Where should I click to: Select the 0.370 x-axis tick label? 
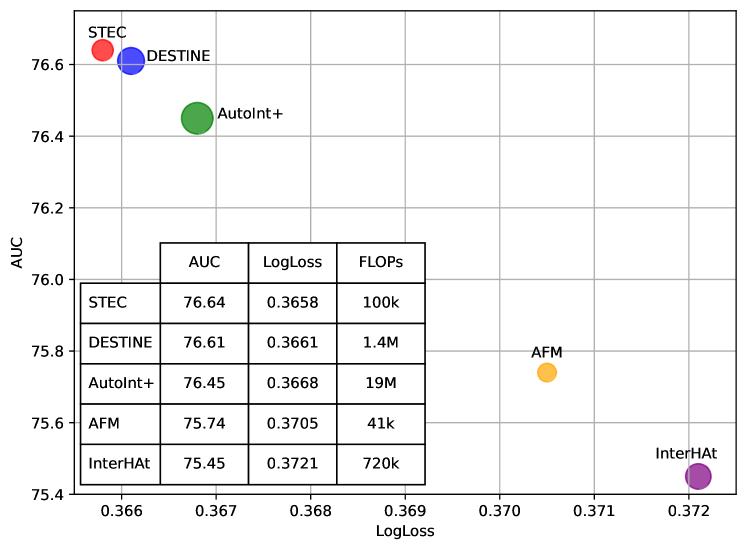coord(500,510)
